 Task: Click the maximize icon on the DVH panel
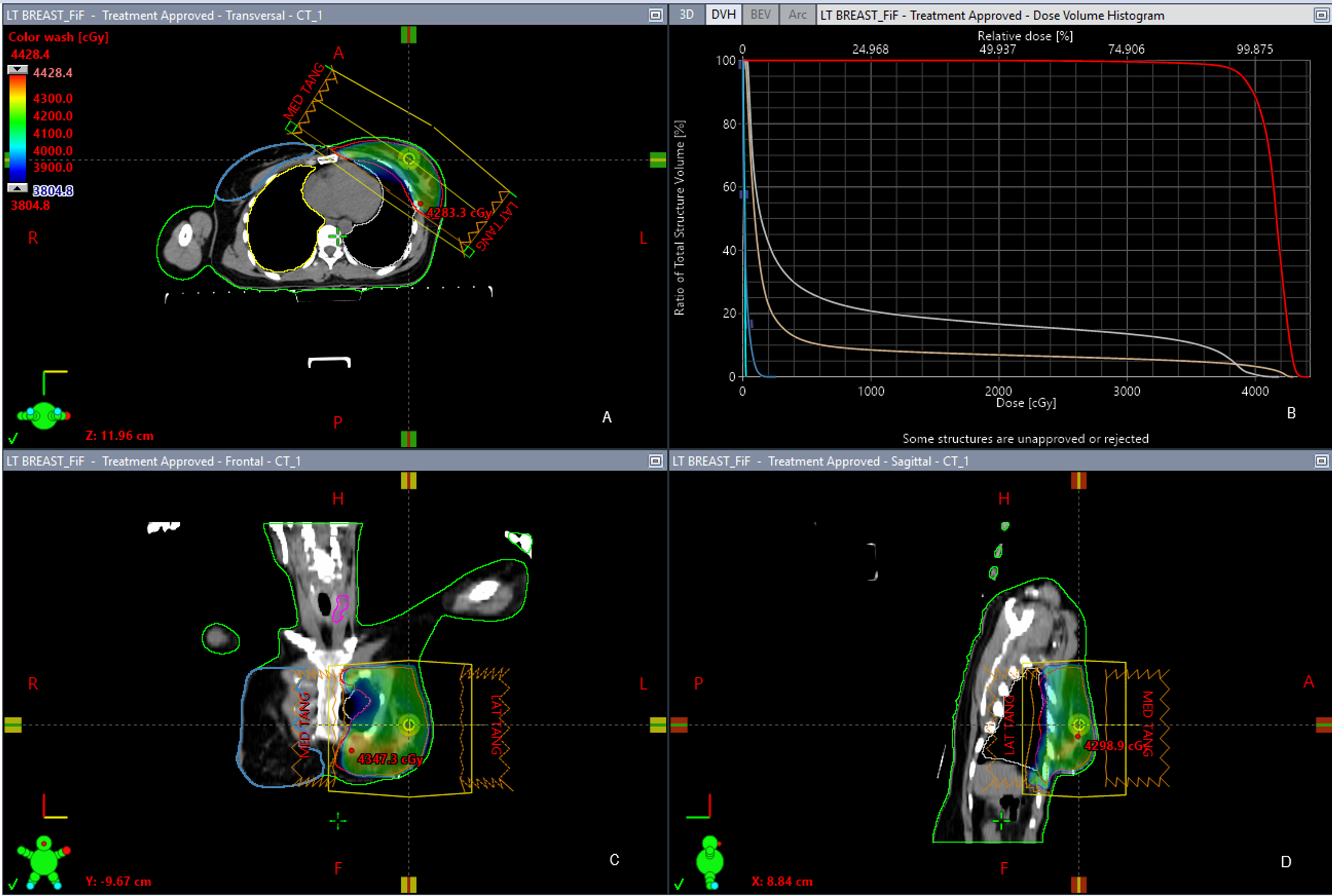click(1322, 16)
